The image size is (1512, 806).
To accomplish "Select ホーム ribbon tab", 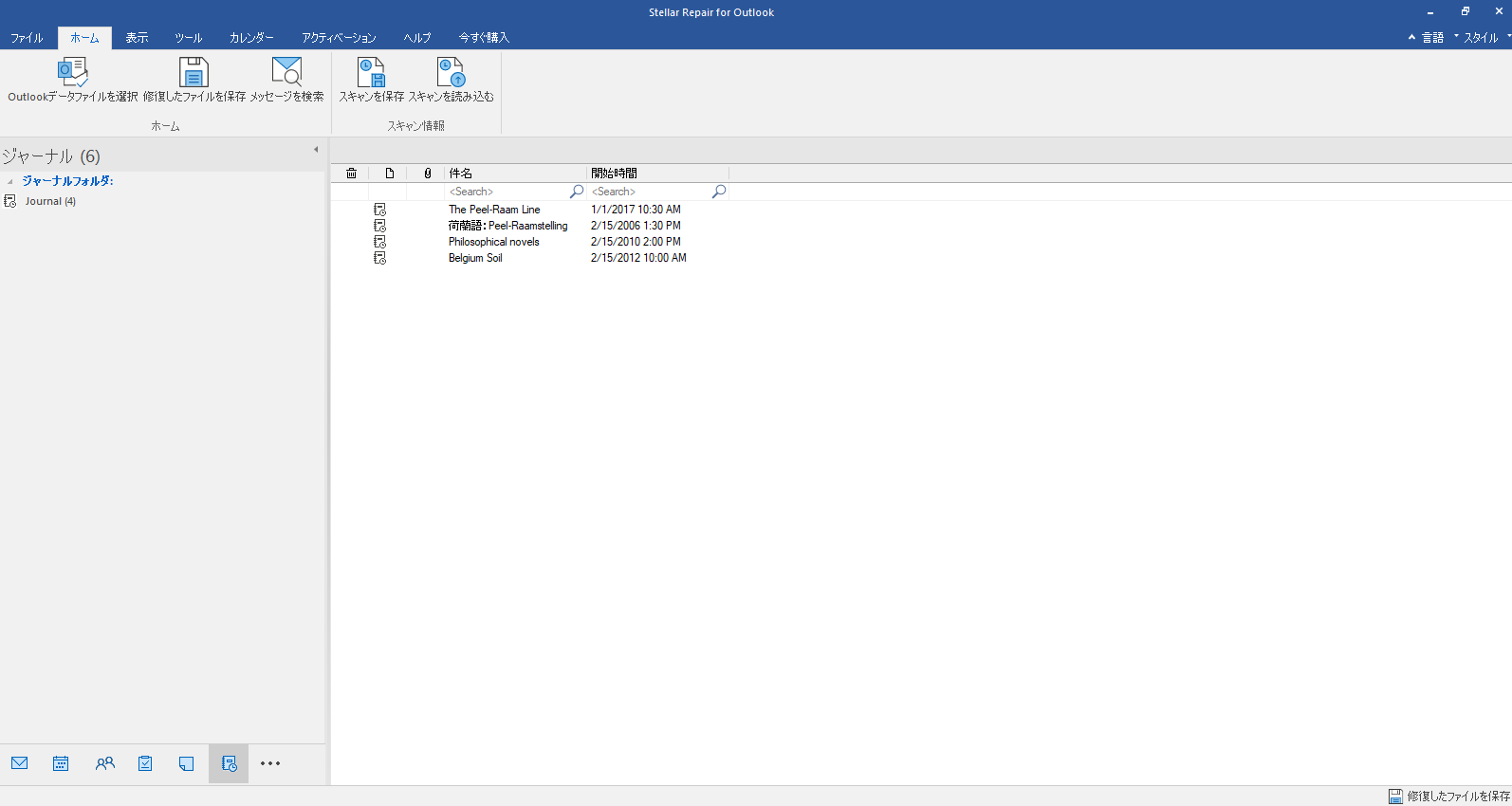I will pyautogui.click(x=84, y=38).
